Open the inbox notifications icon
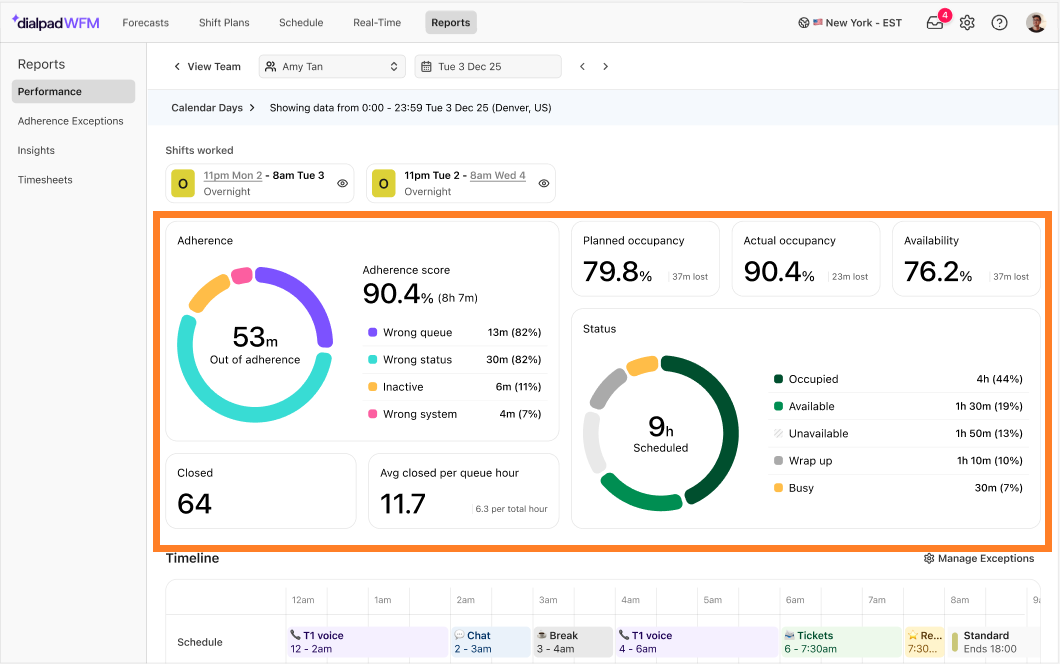 [x=935, y=22]
